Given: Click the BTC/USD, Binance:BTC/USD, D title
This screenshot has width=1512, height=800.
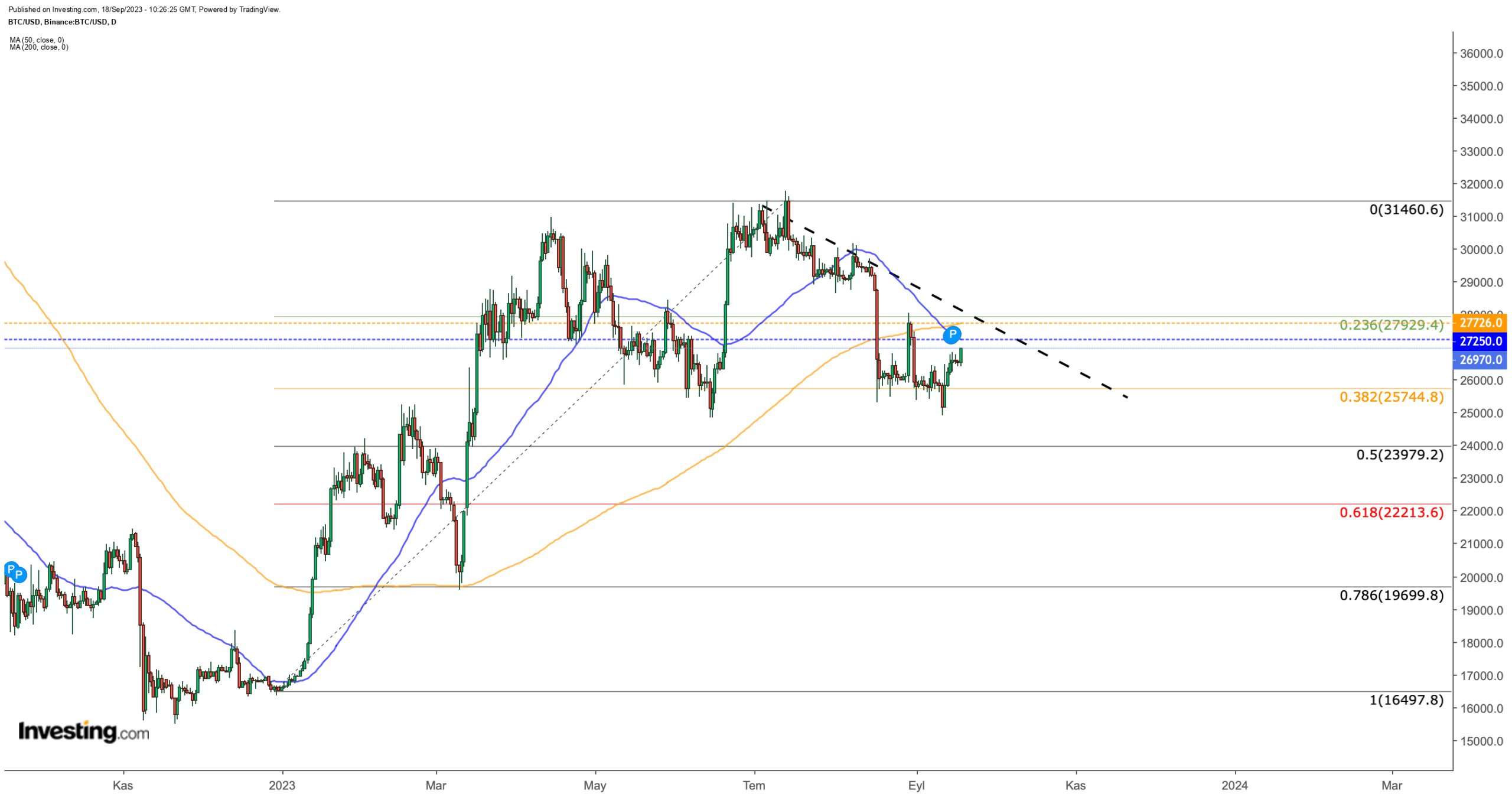Looking at the screenshot, I should point(62,22).
